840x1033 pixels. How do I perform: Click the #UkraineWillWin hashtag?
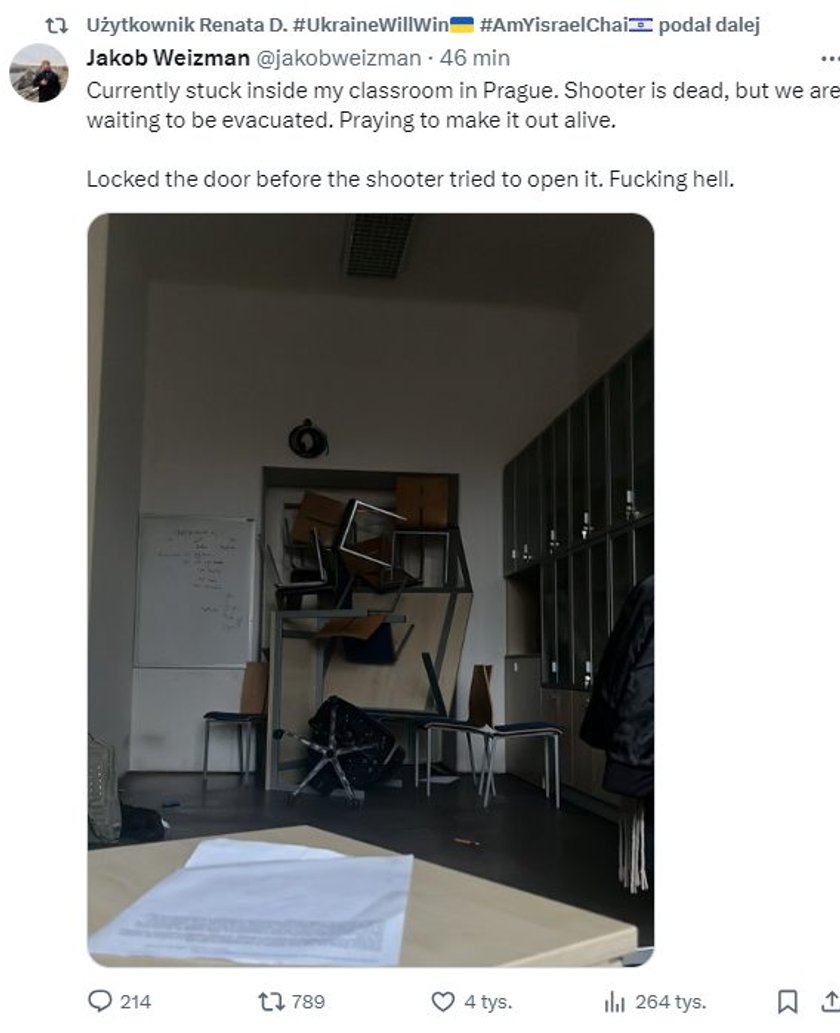pyautogui.click(x=383, y=25)
